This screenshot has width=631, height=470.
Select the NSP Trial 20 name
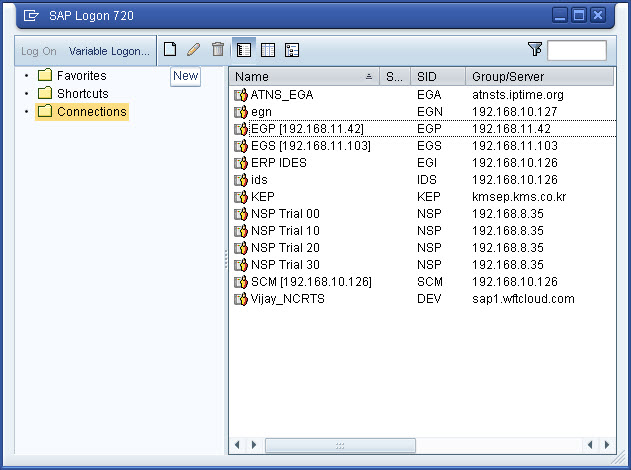point(285,248)
